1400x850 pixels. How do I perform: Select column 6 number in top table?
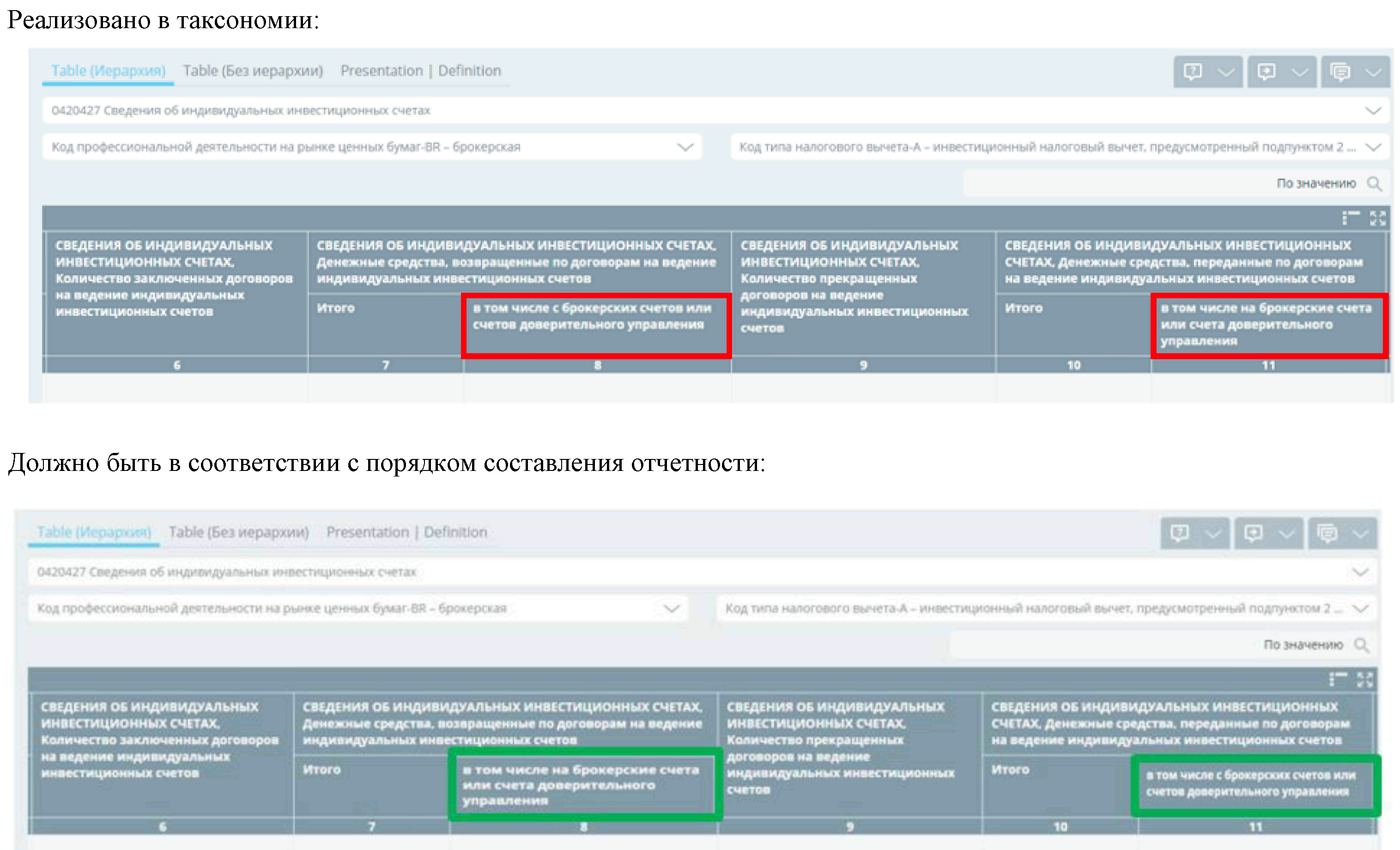177,365
